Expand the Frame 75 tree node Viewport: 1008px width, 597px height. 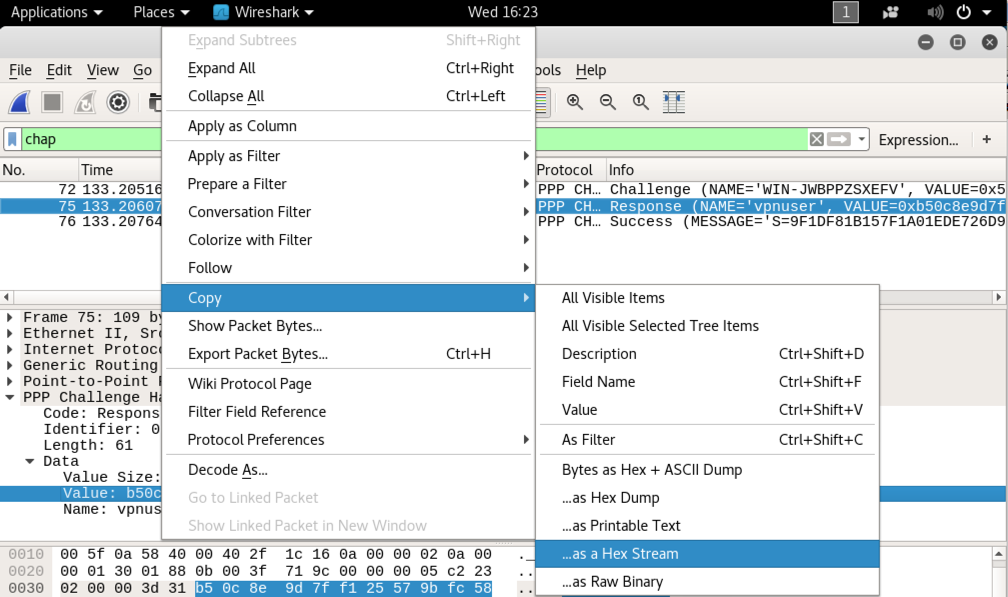[10, 317]
